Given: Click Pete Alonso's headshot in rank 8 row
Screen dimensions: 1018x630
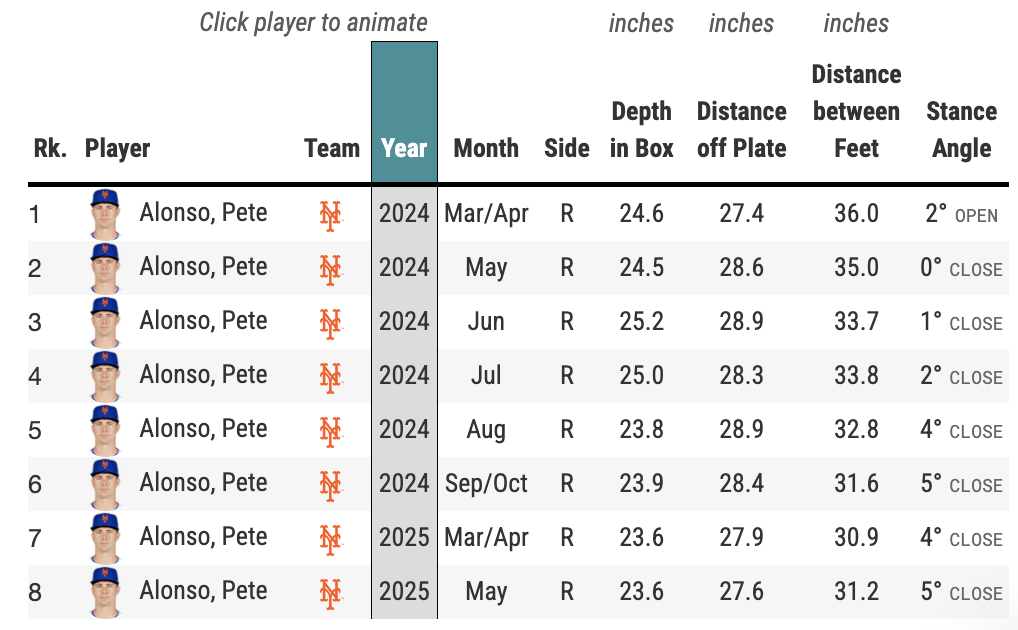Looking at the screenshot, I should (x=105, y=591).
